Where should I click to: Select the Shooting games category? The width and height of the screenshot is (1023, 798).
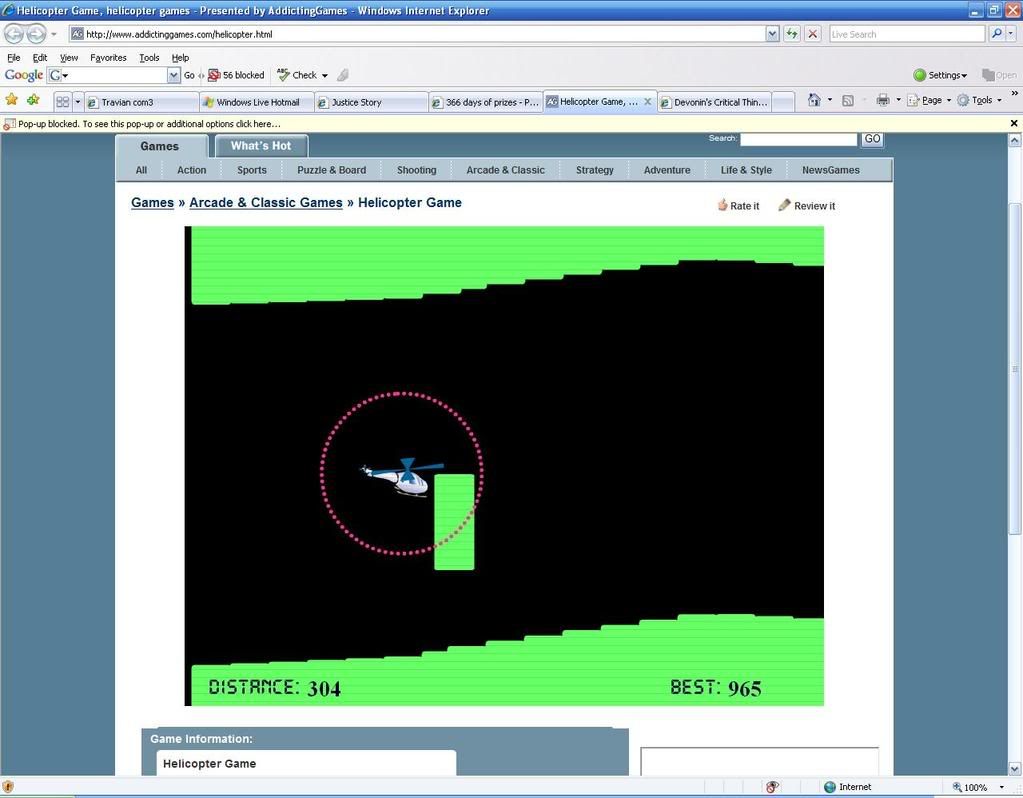tap(416, 170)
